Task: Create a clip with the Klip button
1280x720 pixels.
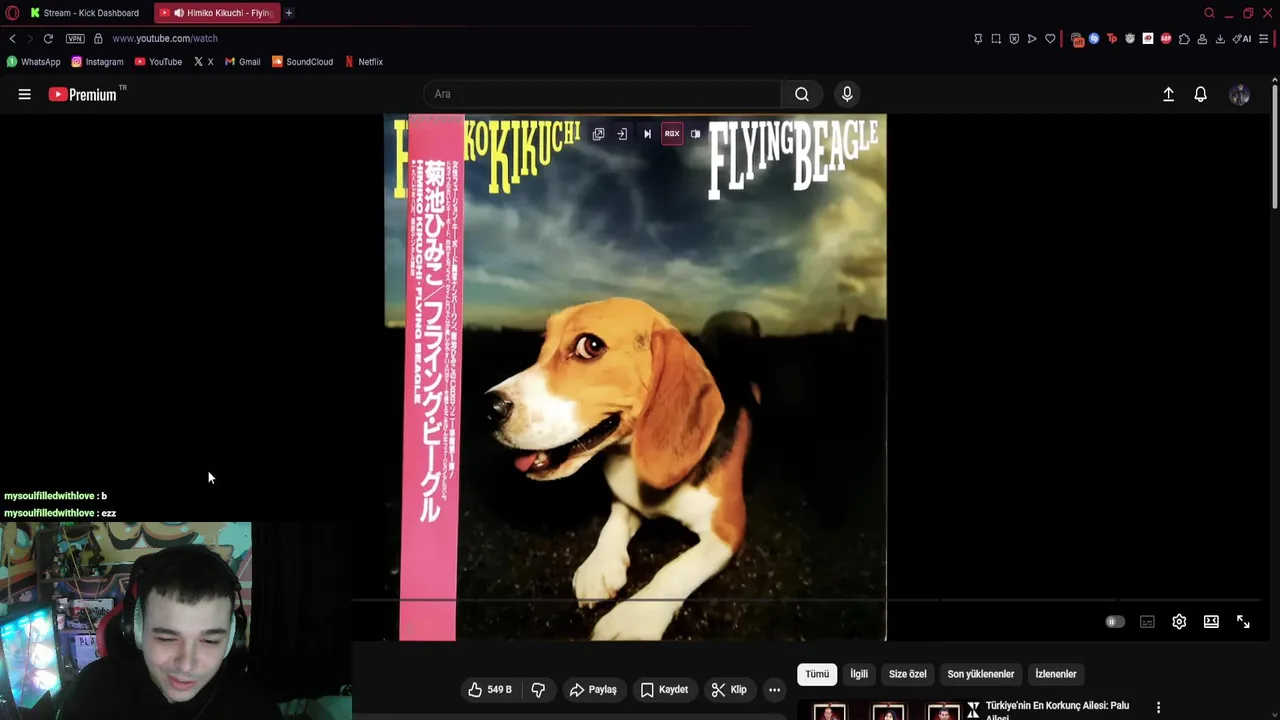Action: pos(729,690)
